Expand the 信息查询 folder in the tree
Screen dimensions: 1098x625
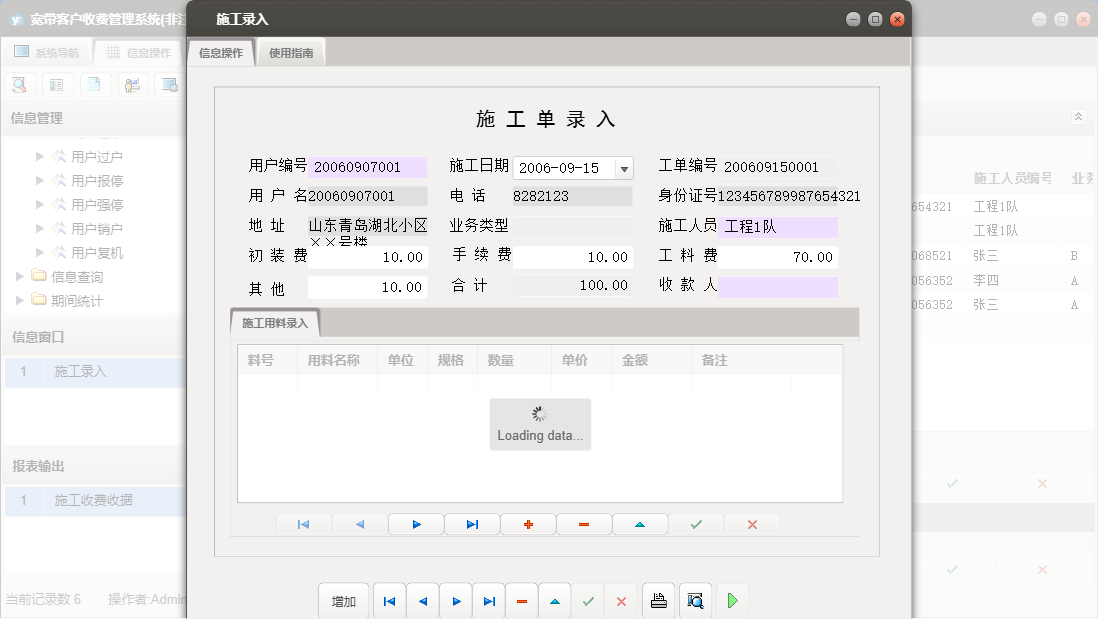pyautogui.click(x=22, y=276)
